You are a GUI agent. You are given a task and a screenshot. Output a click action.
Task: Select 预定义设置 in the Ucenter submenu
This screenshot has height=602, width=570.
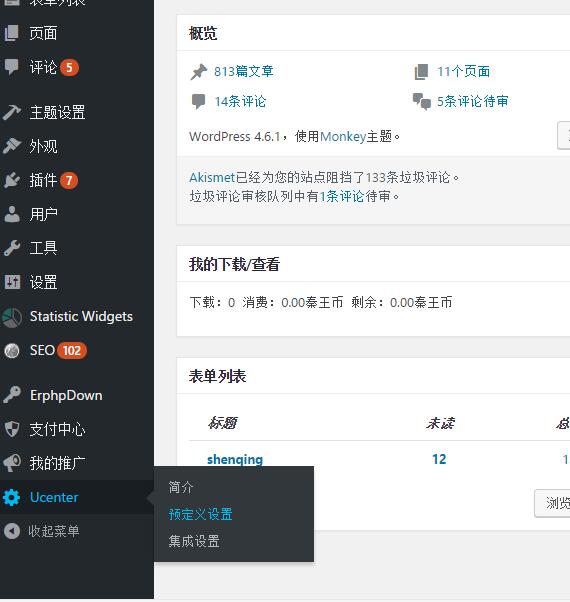200,514
